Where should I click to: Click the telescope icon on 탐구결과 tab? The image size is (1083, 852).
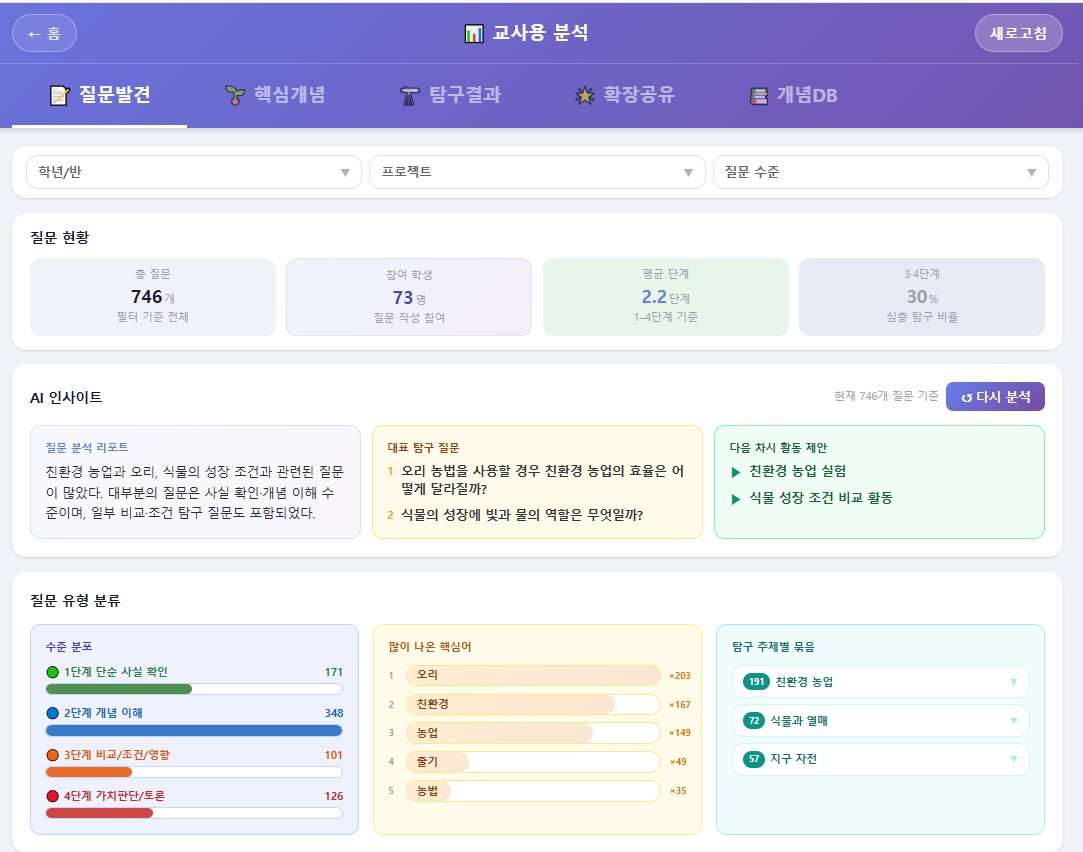click(410, 95)
